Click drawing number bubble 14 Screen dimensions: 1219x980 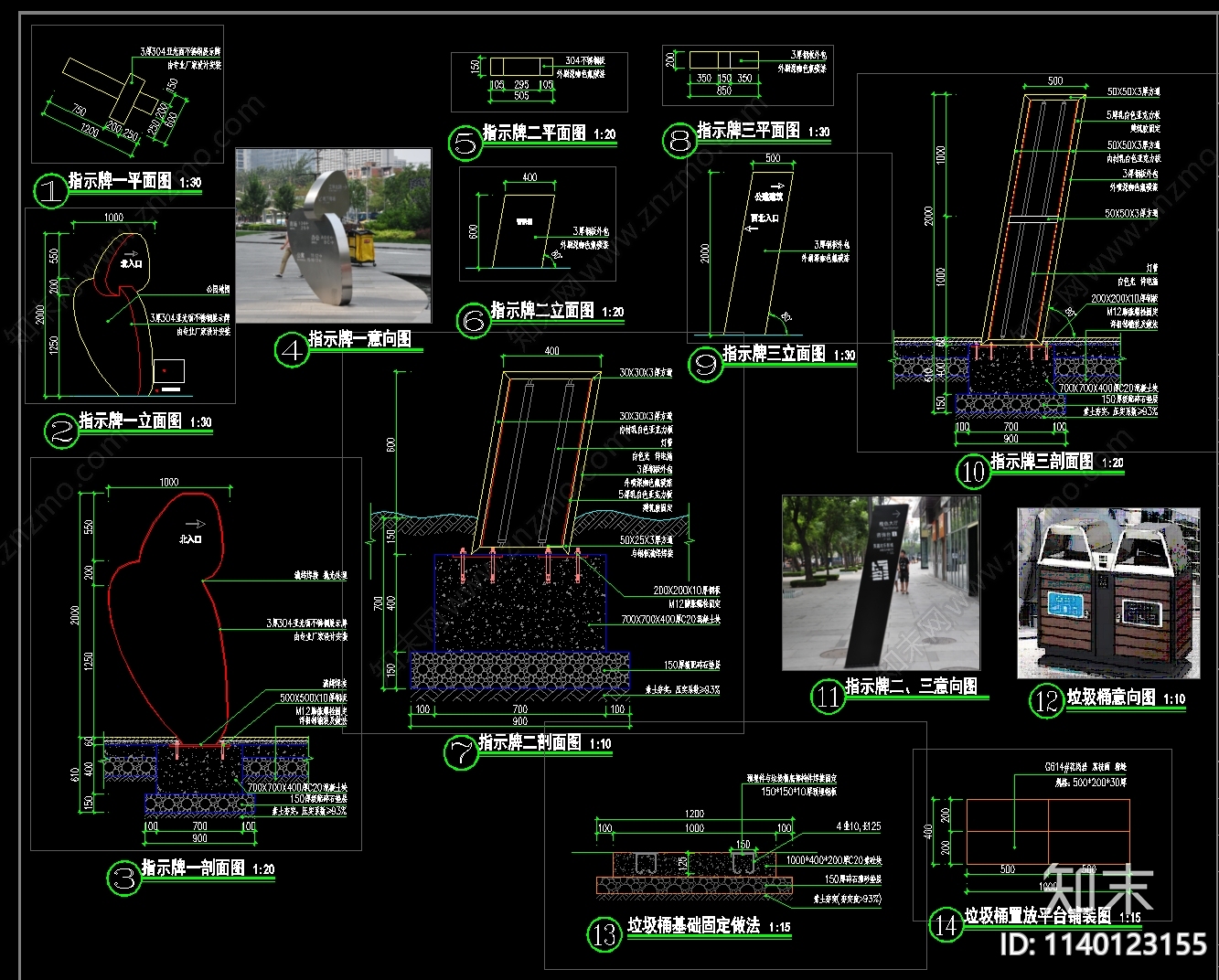tap(945, 925)
